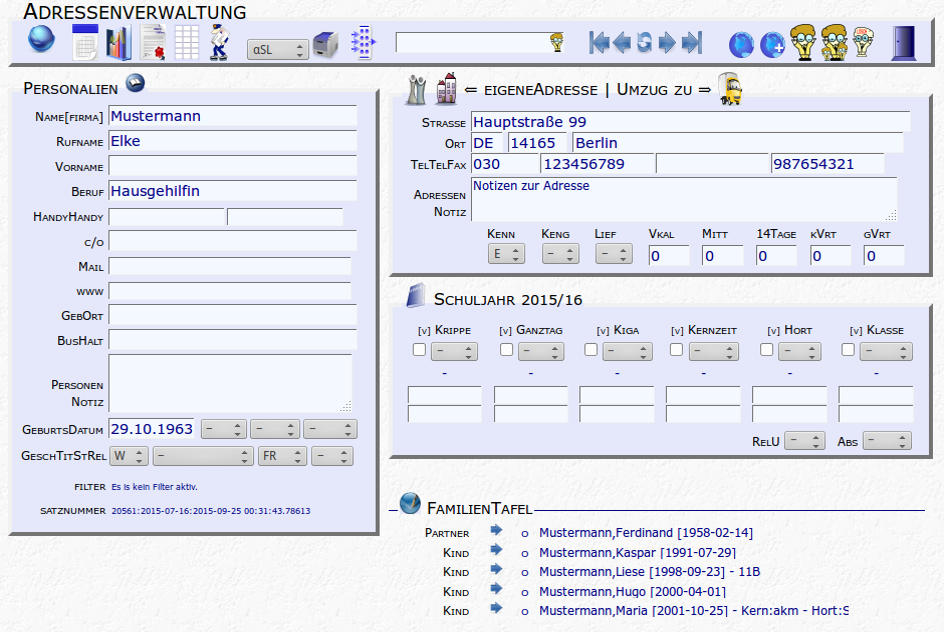This screenshot has width=944, height=632.
Task: Click the printer icon in toolbar
Action: (x=326, y=45)
